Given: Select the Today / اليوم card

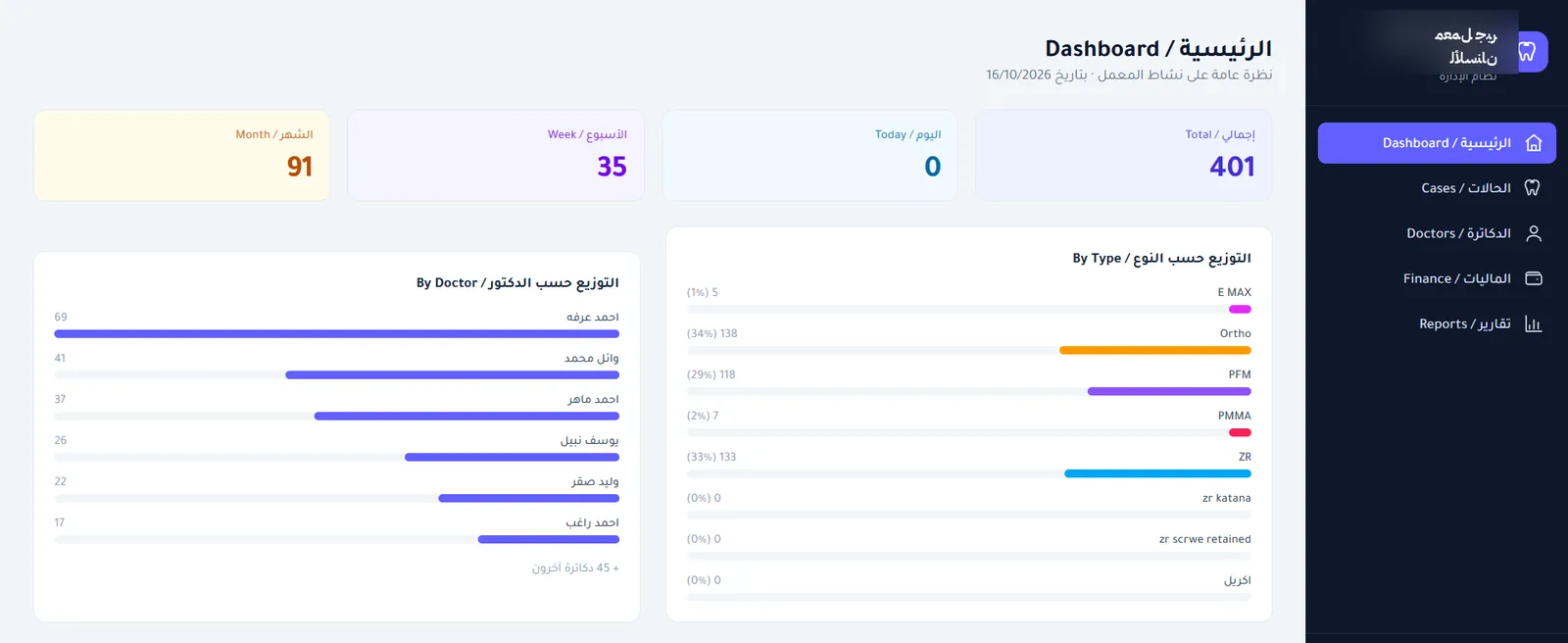Looking at the screenshot, I should point(809,155).
